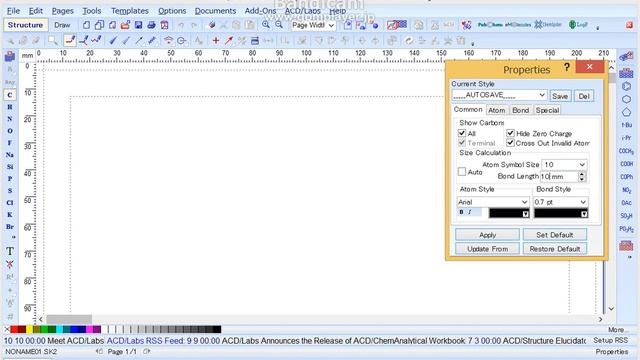The image size is (640, 360).
Task: Toggle the Show Carbons All checkbox
Action: pyautogui.click(x=462, y=133)
